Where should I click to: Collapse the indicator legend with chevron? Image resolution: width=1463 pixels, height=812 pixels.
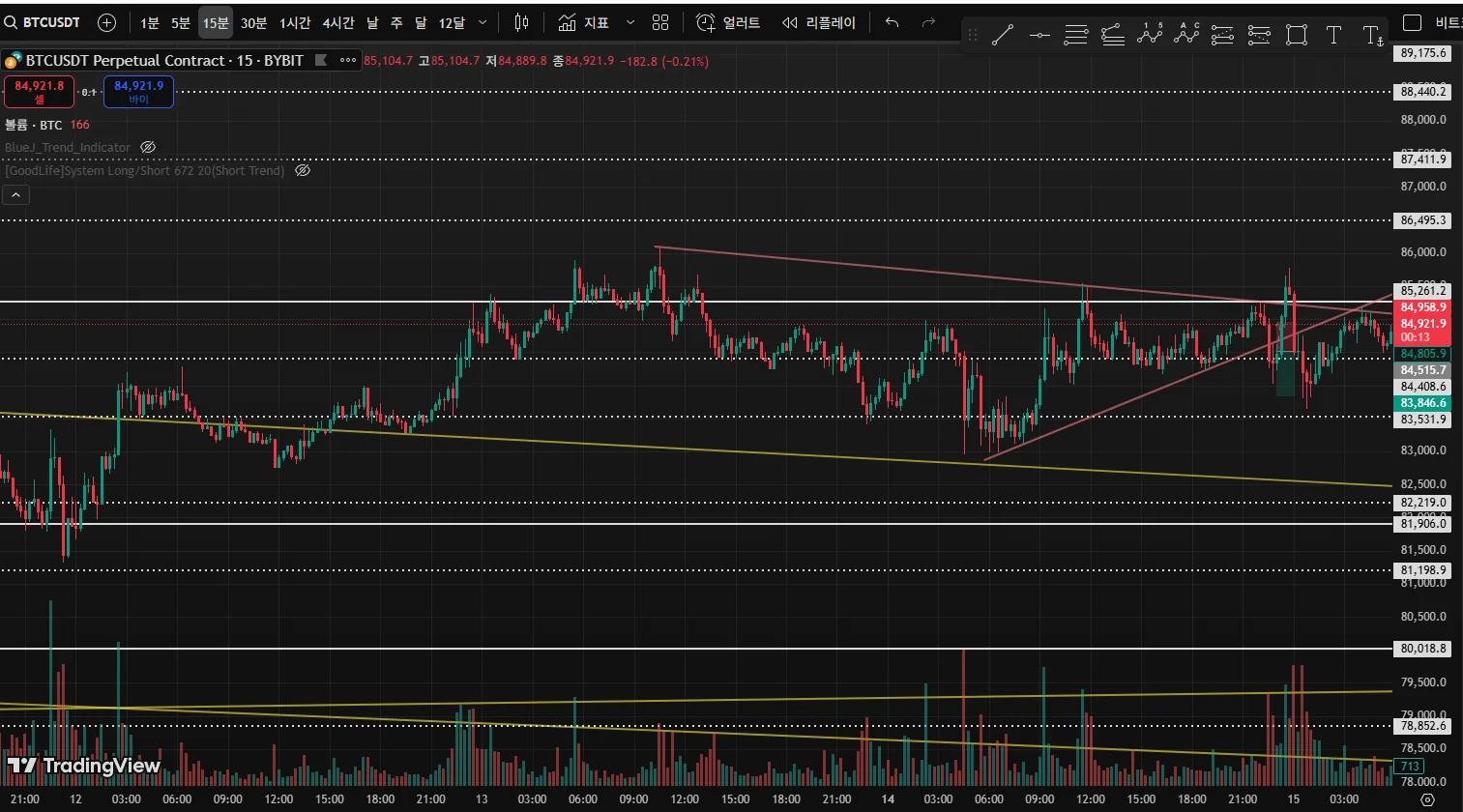click(16, 195)
